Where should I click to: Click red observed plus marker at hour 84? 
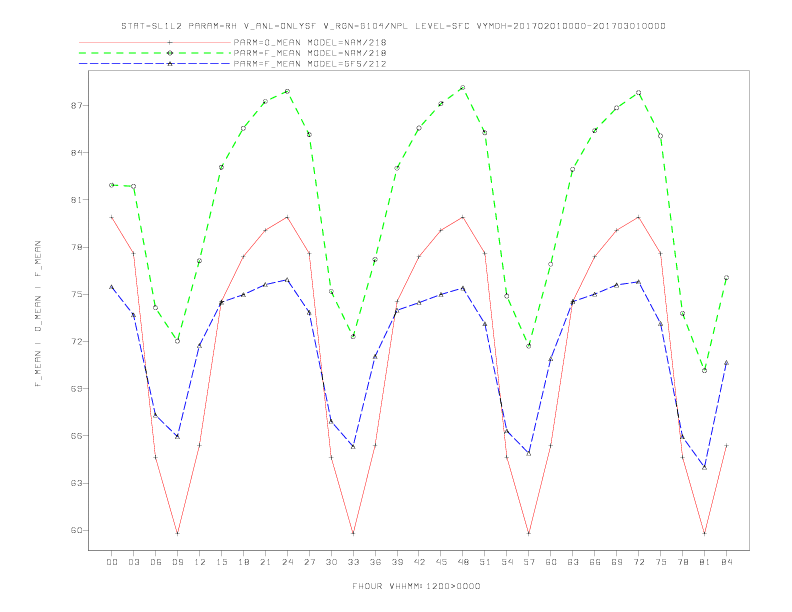coord(726,445)
